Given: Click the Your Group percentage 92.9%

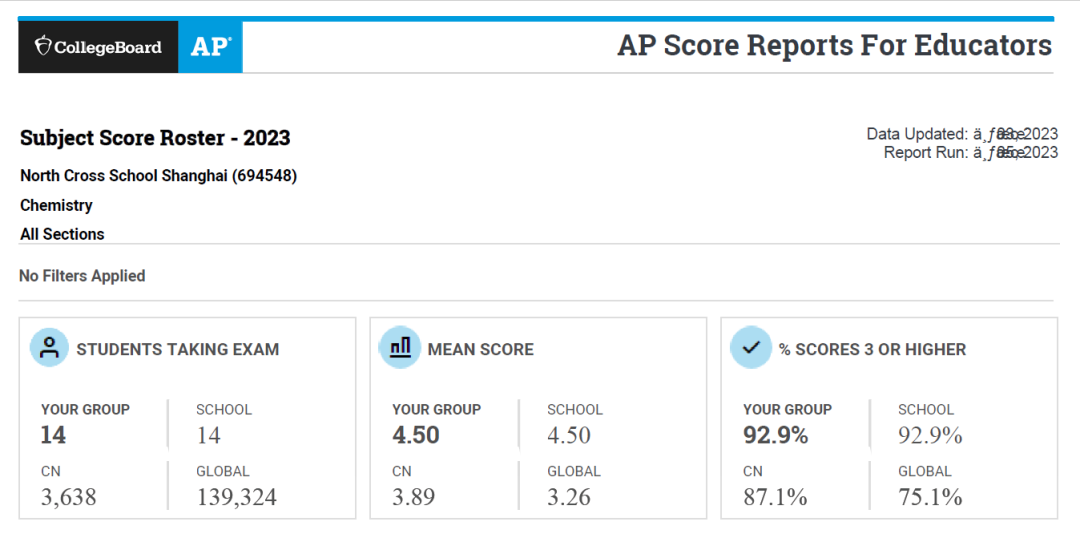Looking at the screenshot, I should (x=776, y=435).
